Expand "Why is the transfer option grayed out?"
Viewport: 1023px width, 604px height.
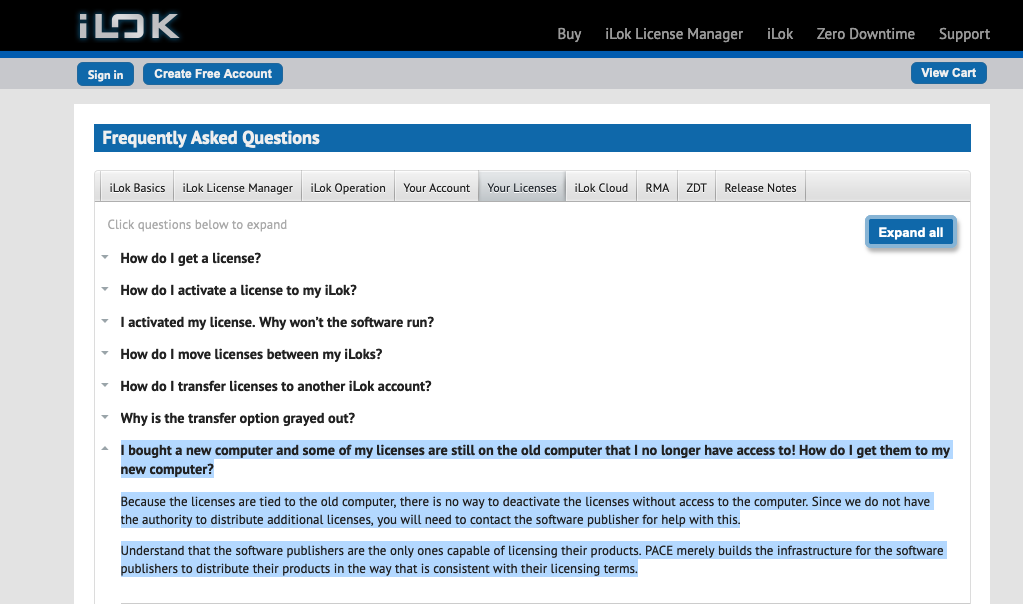(237, 418)
